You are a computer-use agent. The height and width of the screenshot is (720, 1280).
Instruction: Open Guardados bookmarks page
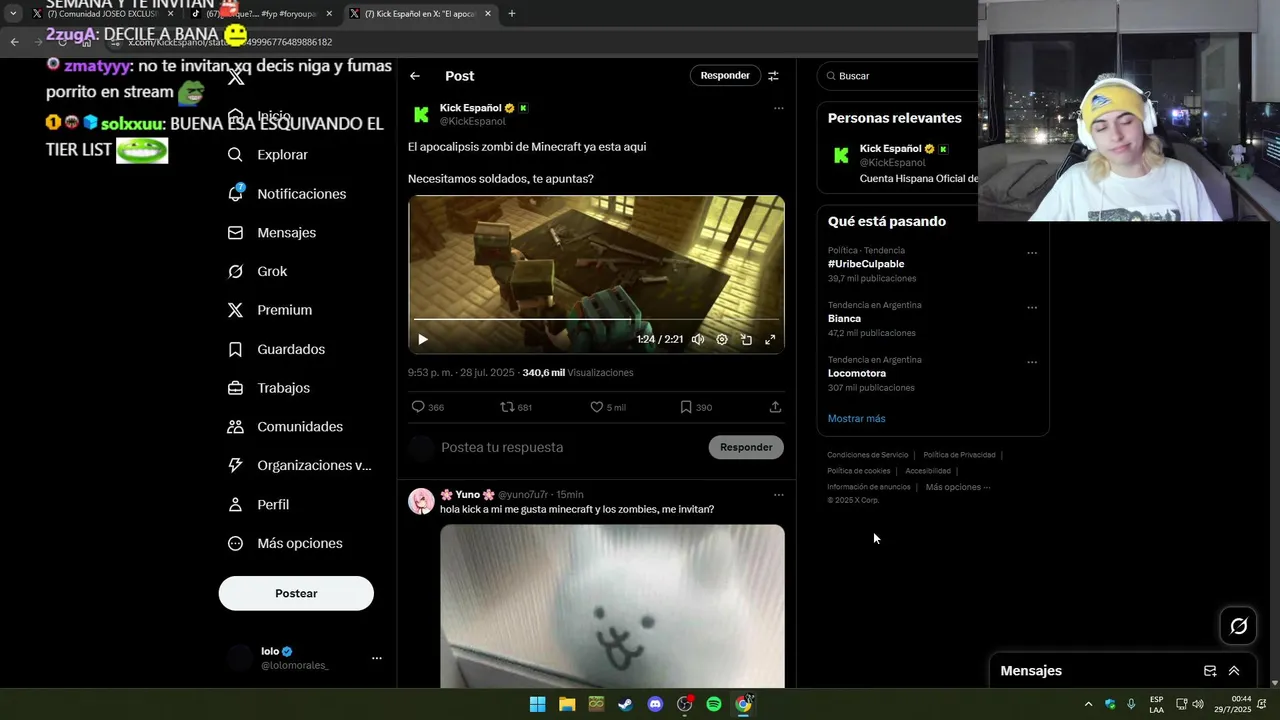(276, 349)
